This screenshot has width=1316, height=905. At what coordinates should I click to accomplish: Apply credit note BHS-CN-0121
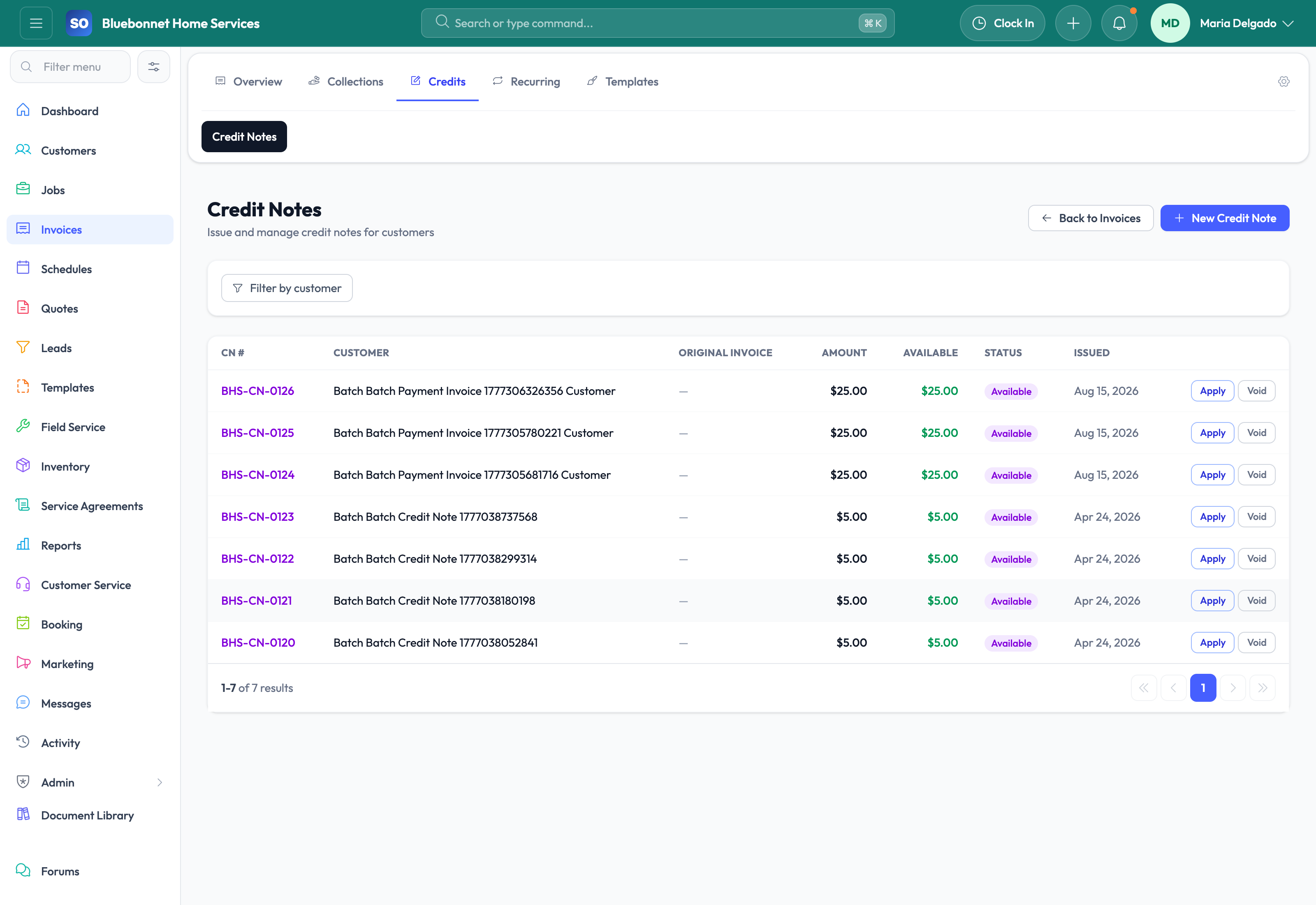[x=1212, y=601]
